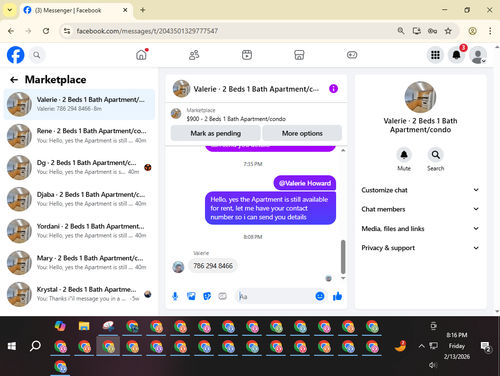The image size is (500, 376).
Task: Open the Facebook home logo
Action: [x=16, y=55]
